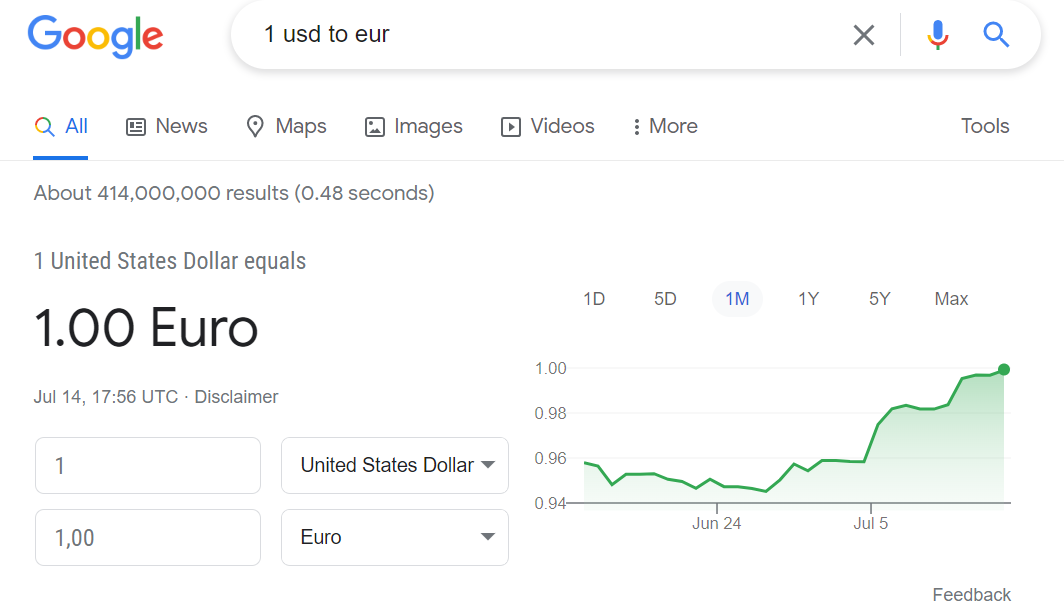Switch to the Maps tab

[x=286, y=127]
